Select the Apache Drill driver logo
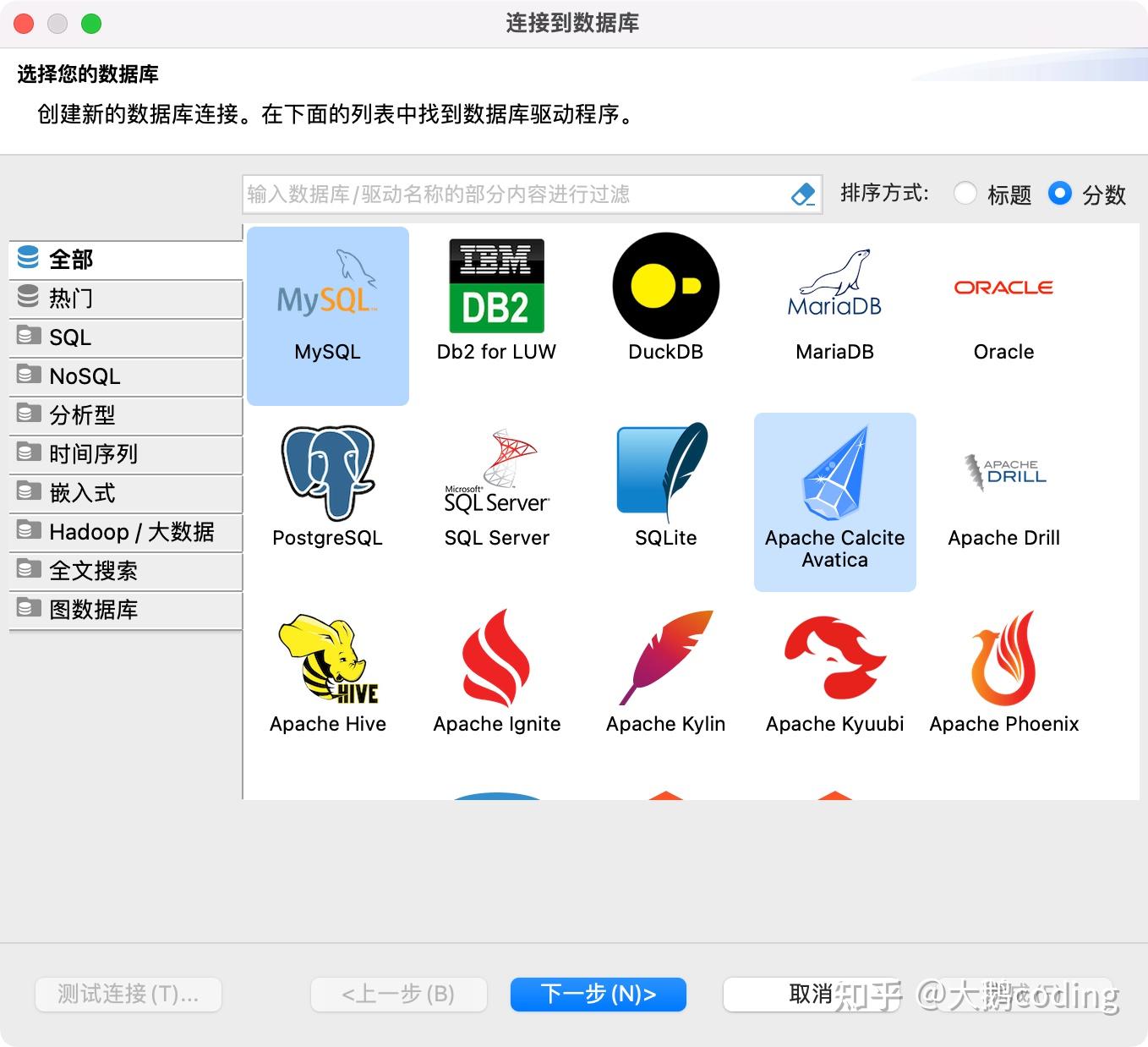 pyautogui.click(x=1004, y=471)
